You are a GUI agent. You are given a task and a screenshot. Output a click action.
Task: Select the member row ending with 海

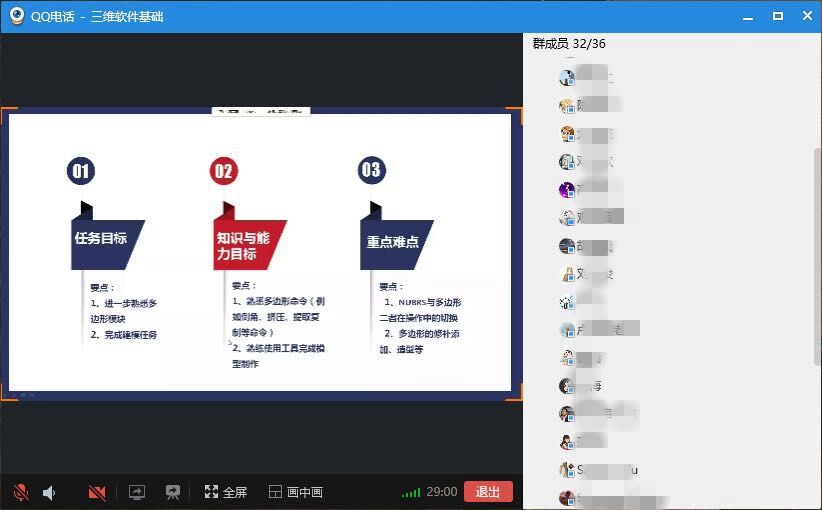[581, 386]
